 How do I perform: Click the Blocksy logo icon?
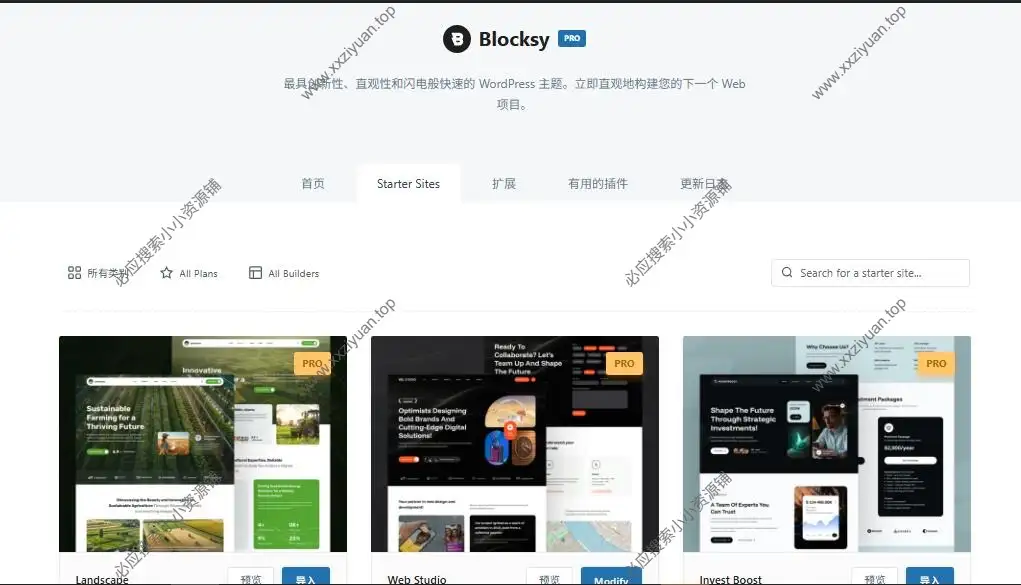458,39
